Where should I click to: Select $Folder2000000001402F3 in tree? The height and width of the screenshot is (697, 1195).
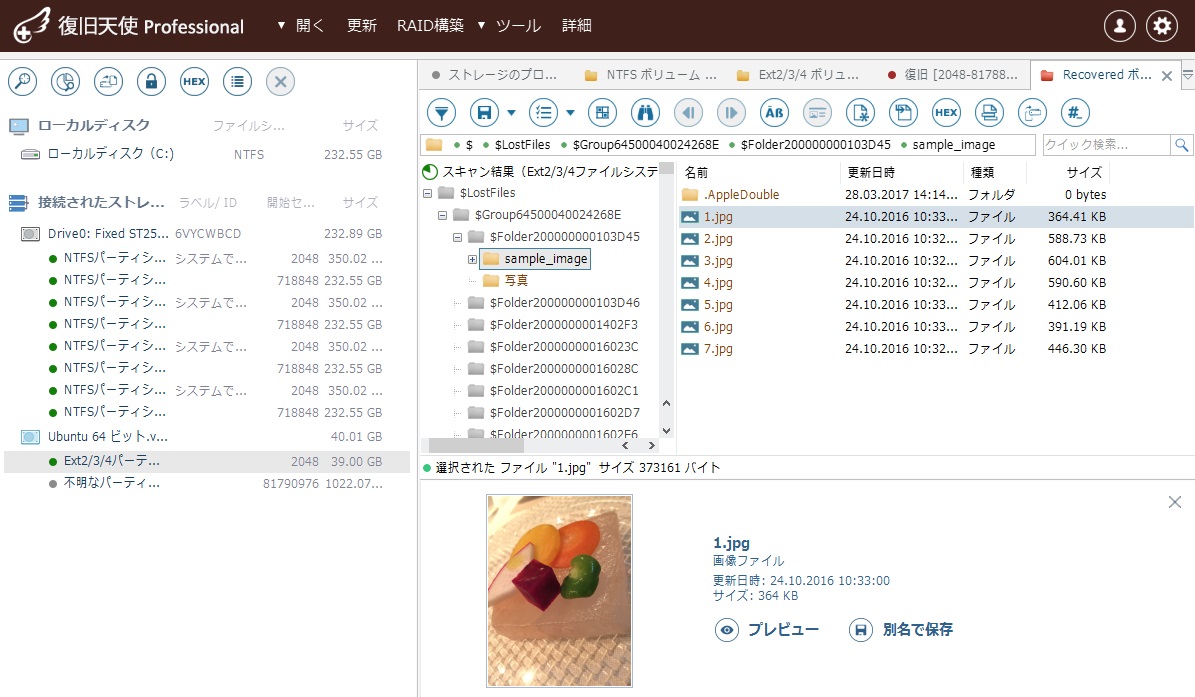coord(564,325)
